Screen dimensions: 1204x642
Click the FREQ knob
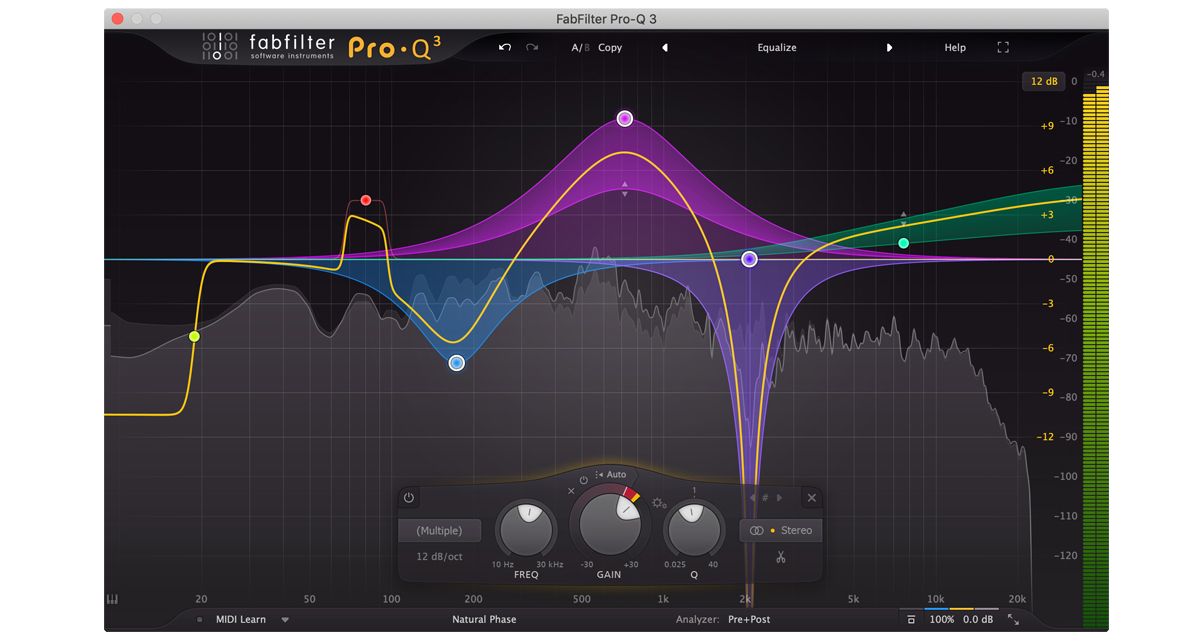tap(527, 530)
